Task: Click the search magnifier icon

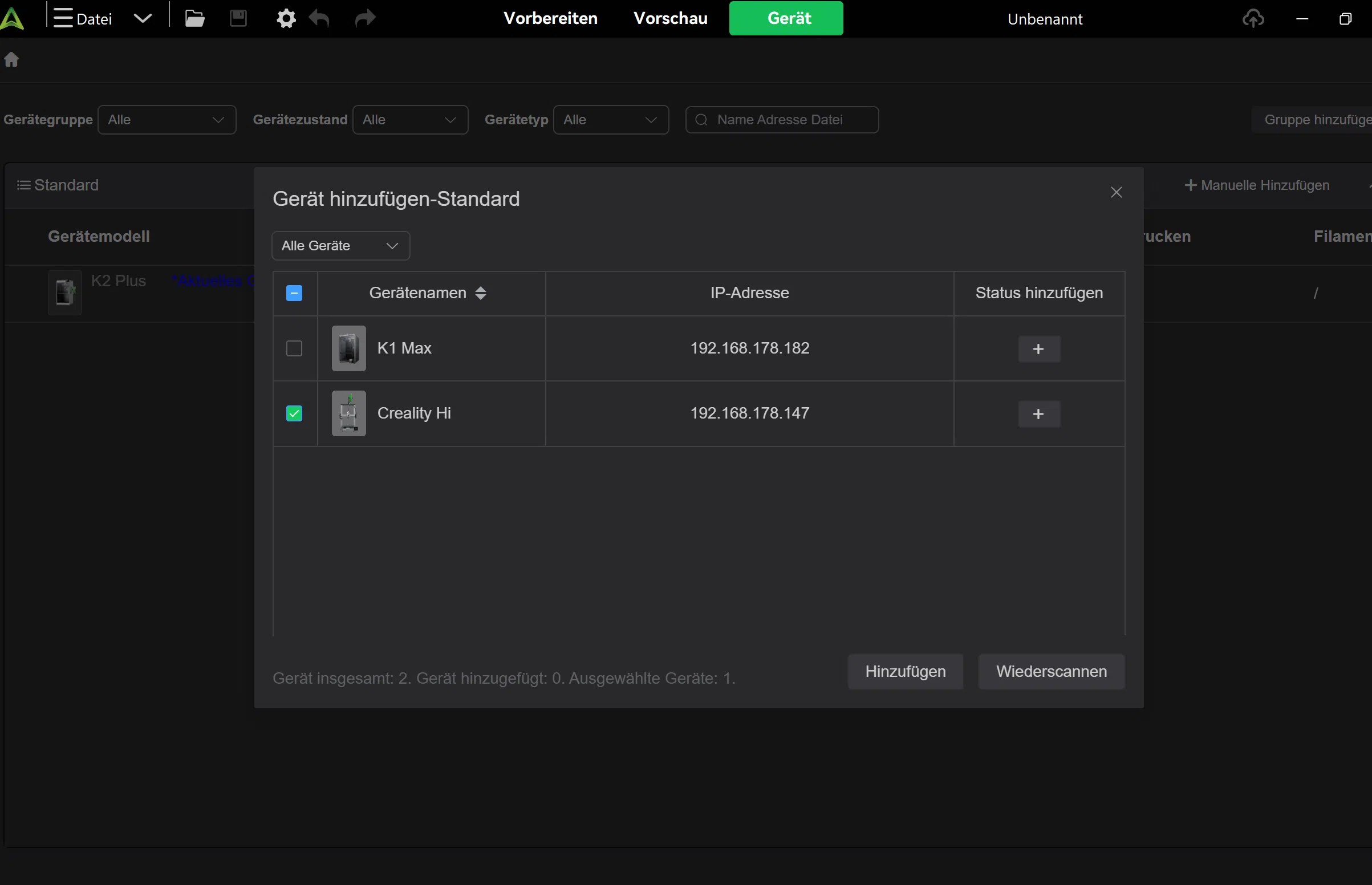Action: 701,120
